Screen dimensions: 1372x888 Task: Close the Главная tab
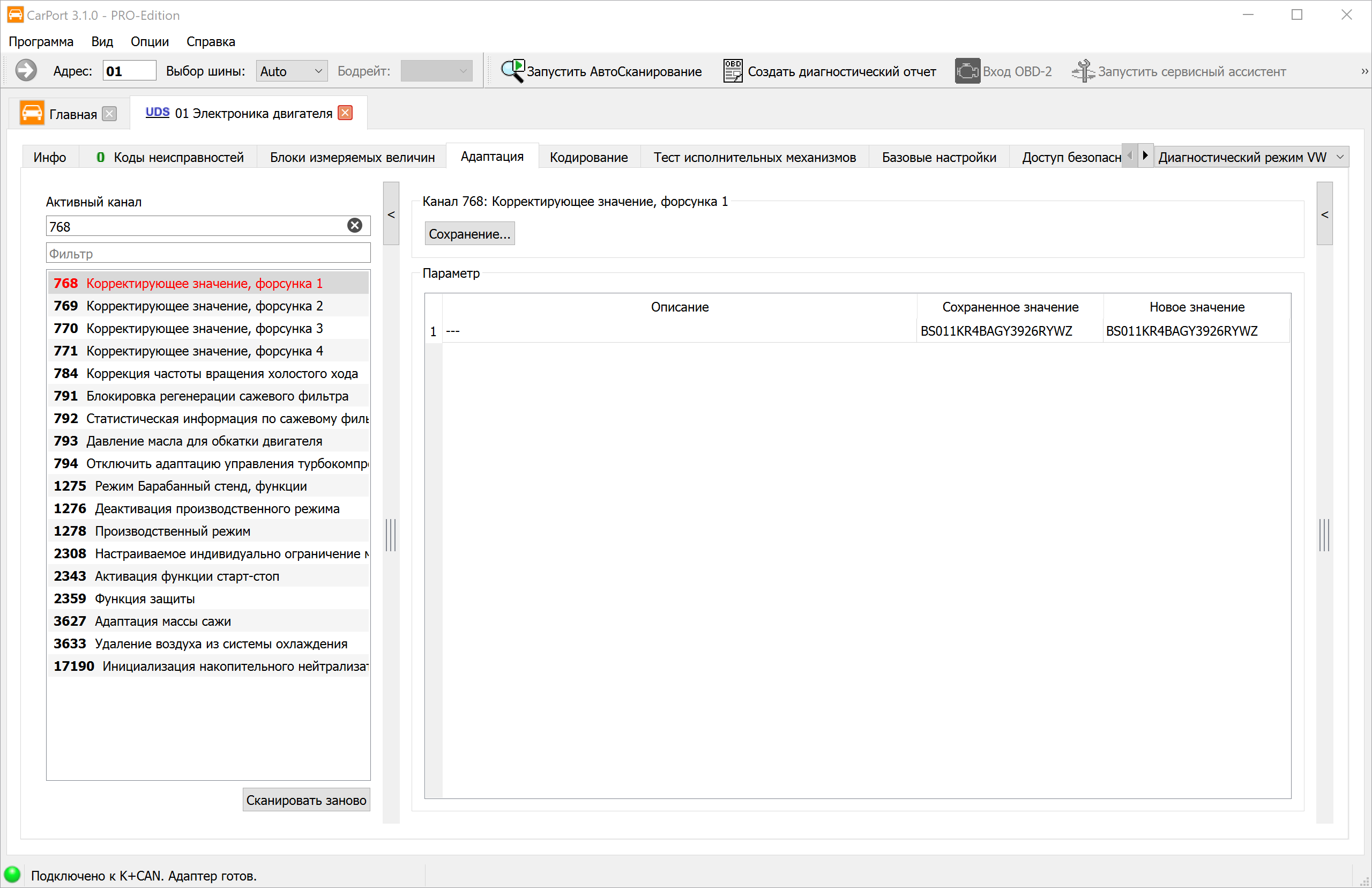[x=109, y=114]
